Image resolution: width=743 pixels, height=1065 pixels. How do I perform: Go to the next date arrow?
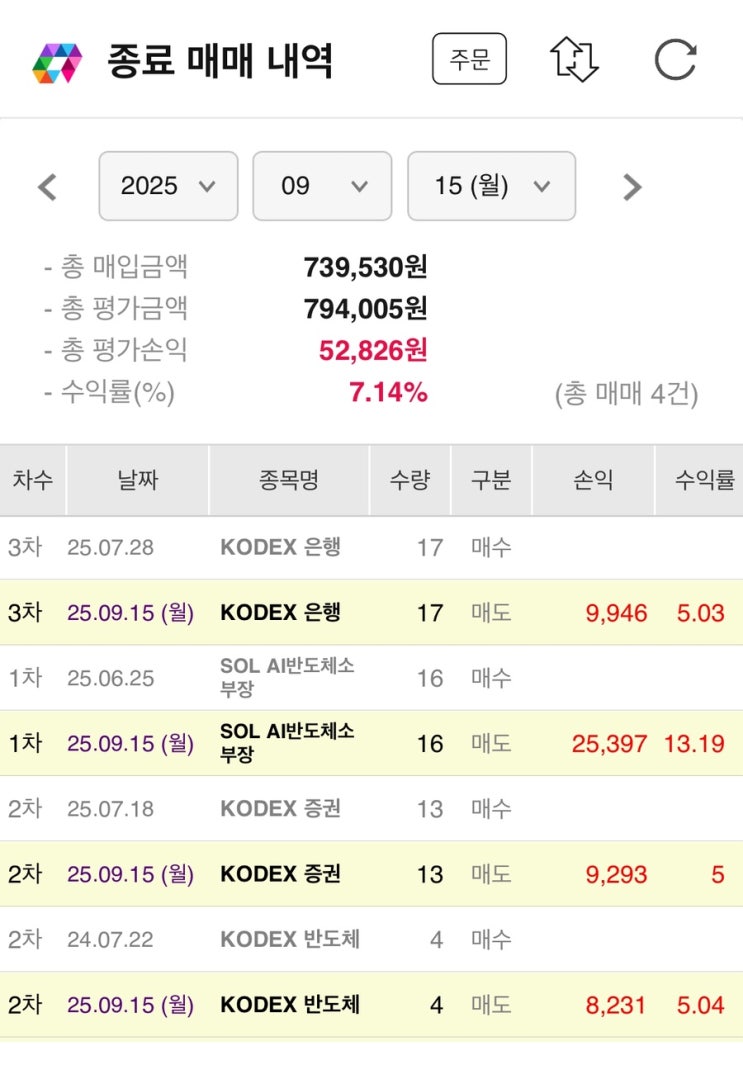pyautogui.click(x=631, y=187)
